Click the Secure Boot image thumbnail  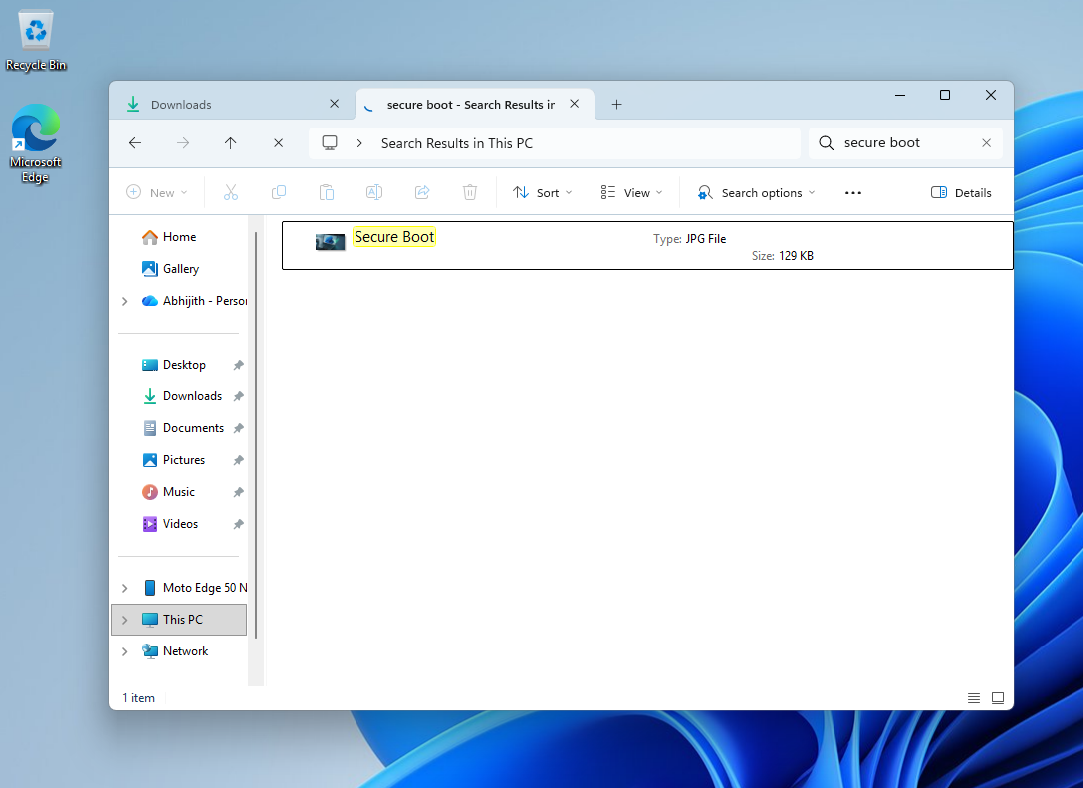pyautogui.click(x=330, y=242)
